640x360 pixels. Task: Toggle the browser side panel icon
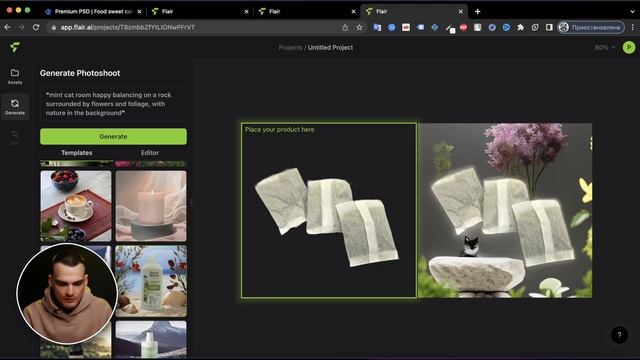click(x=549, y=27)
